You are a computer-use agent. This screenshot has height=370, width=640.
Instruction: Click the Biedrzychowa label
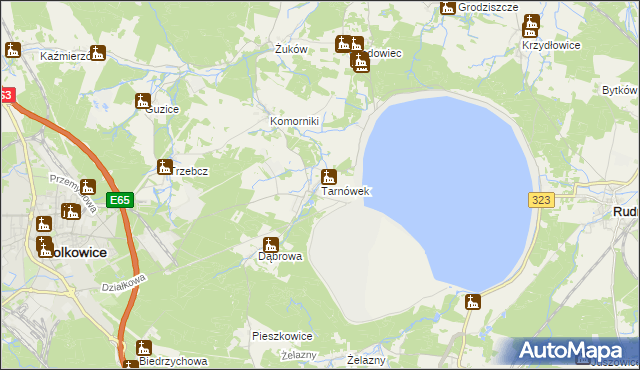pos(173,361)
